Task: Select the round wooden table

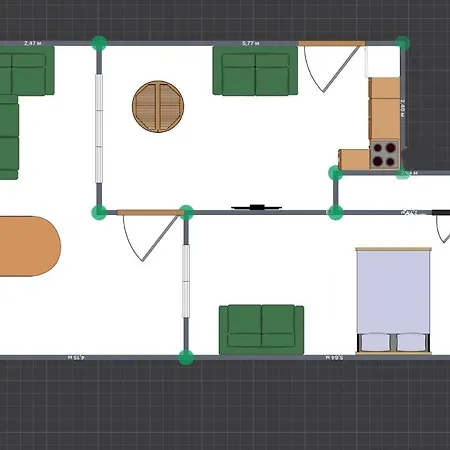Action: click(158, 106)
